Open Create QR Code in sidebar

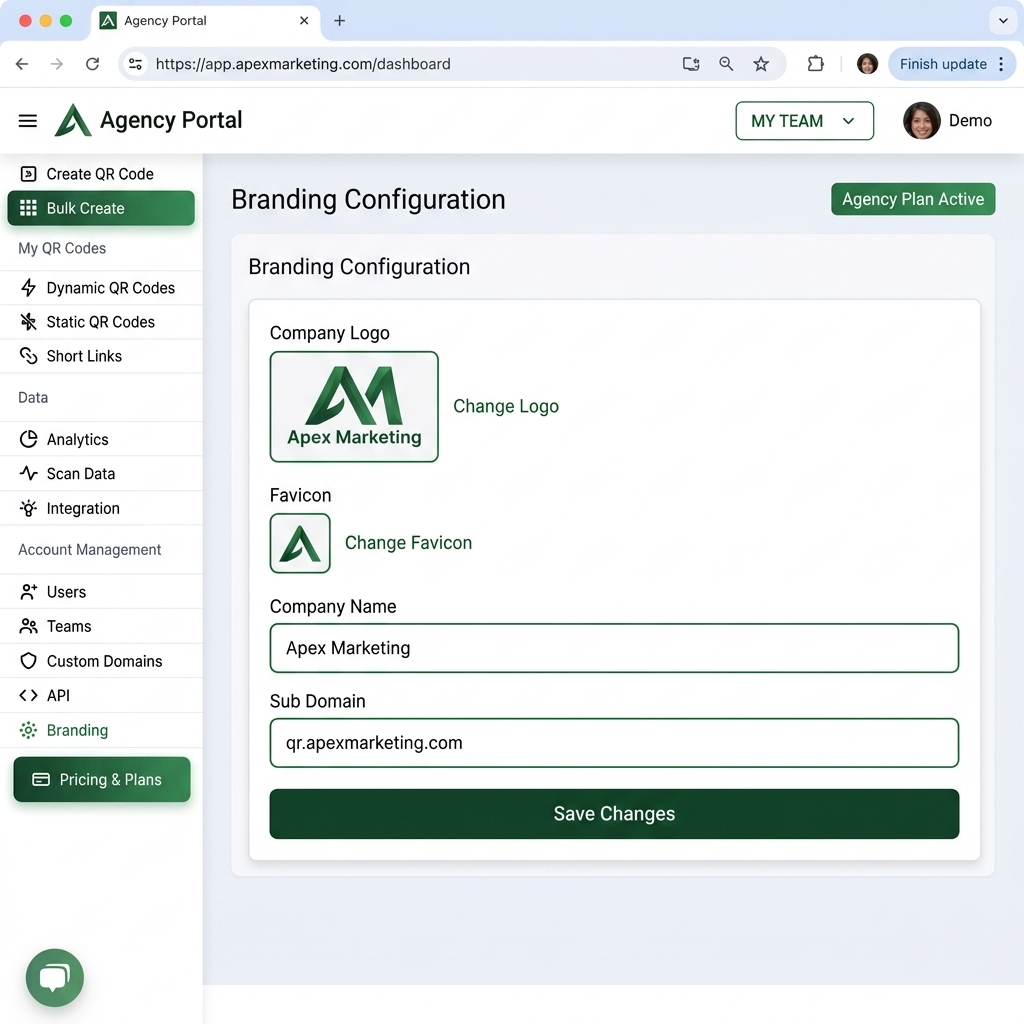pos(101,174)
